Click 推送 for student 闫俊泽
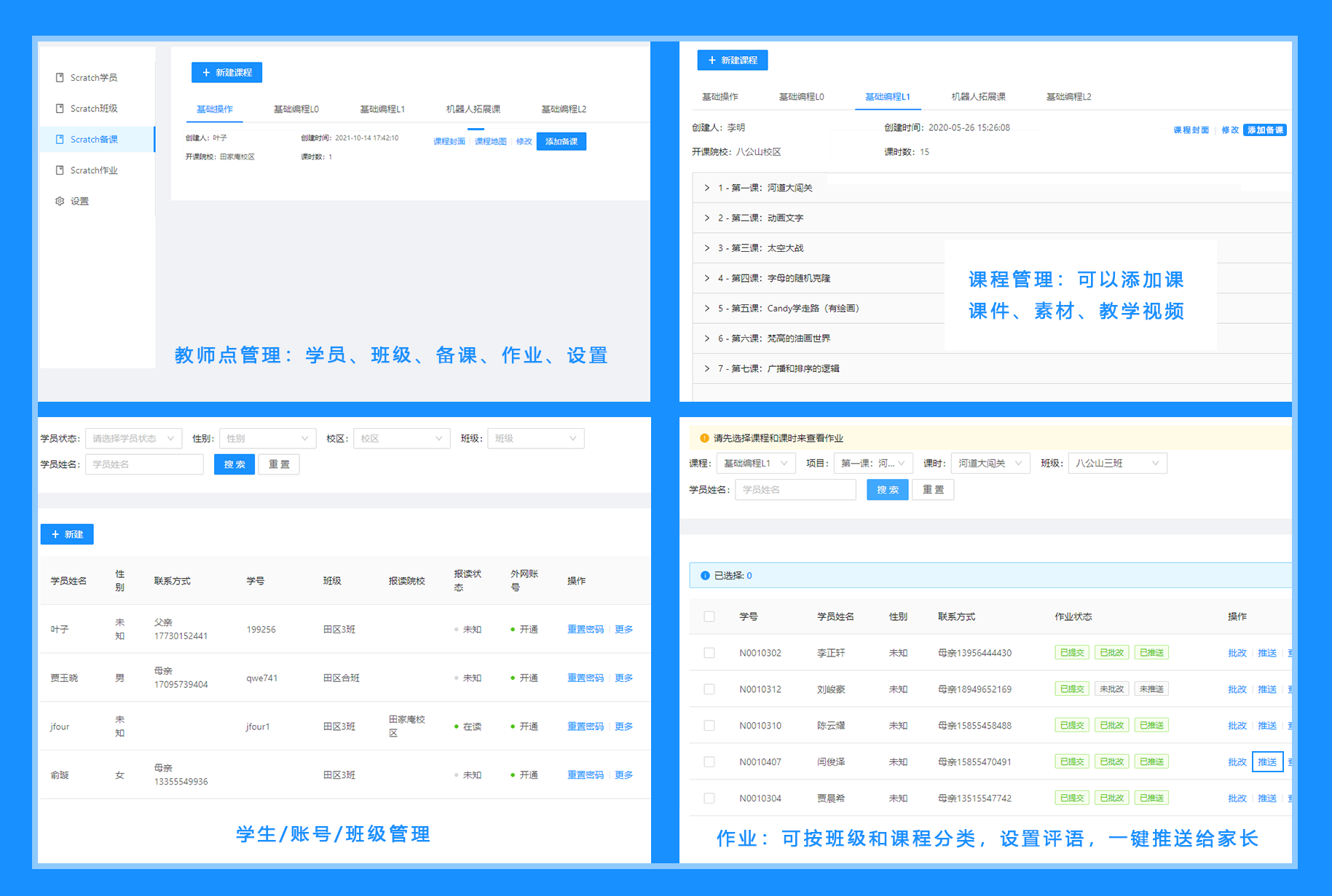1332x896 pixels. click(1267, 762)
